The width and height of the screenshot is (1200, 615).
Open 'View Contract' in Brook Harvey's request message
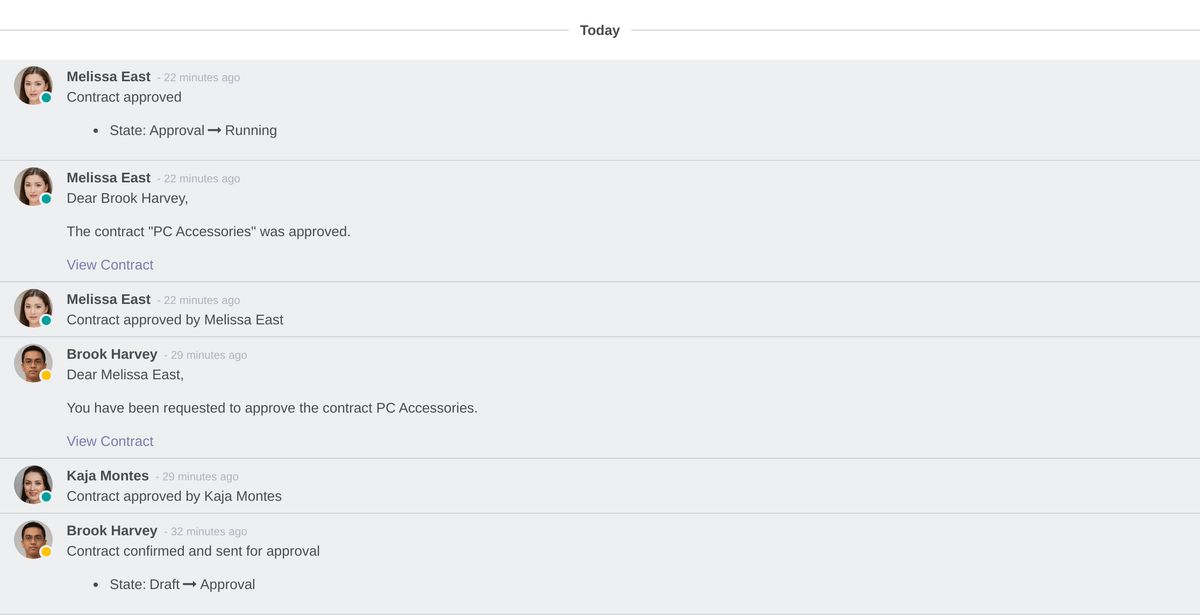pos(110,441)
